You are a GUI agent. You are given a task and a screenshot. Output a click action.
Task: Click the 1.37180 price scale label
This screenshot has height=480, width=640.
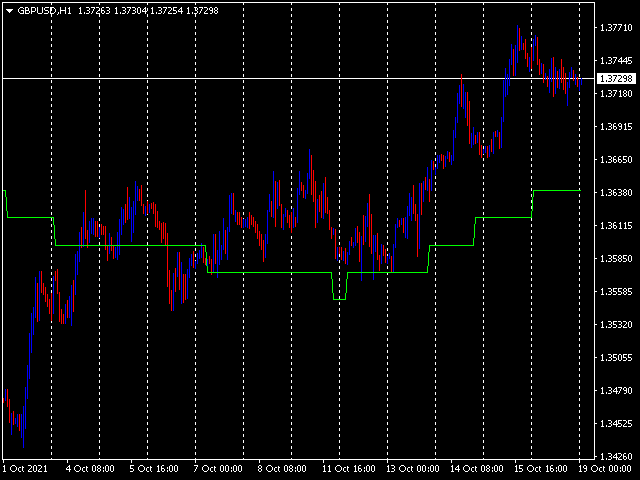(x=616, y=94)
